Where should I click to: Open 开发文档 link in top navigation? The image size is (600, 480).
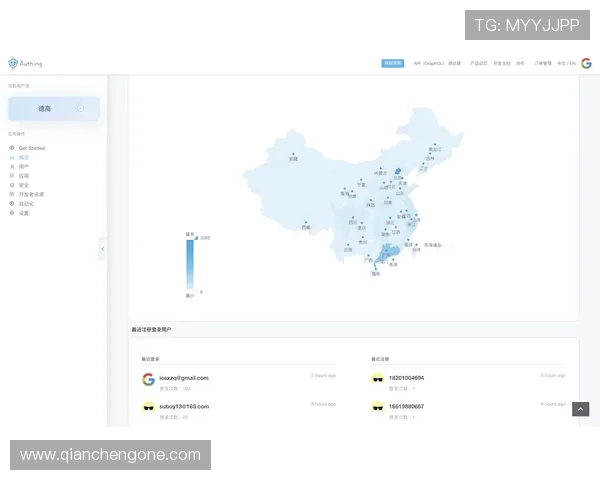pos(502,63)
